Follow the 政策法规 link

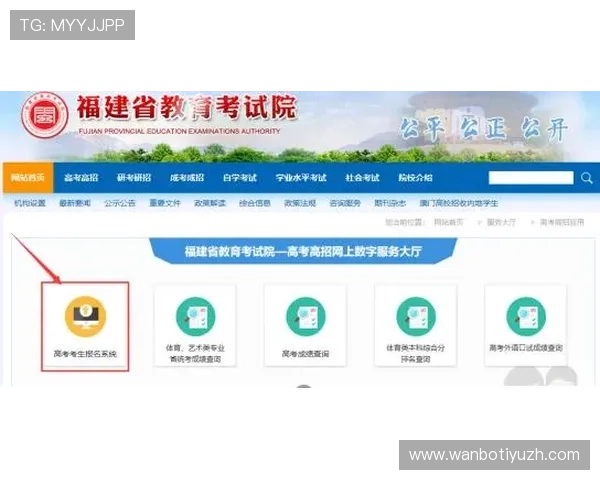[x=300, y=203]
